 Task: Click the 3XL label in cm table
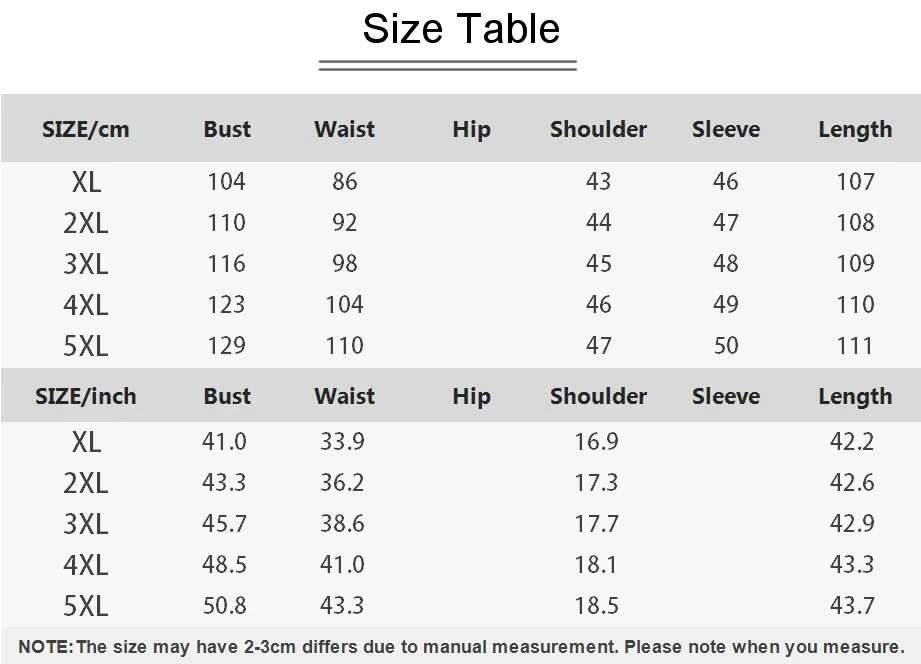pyautogui.click(x=86, y=264)
